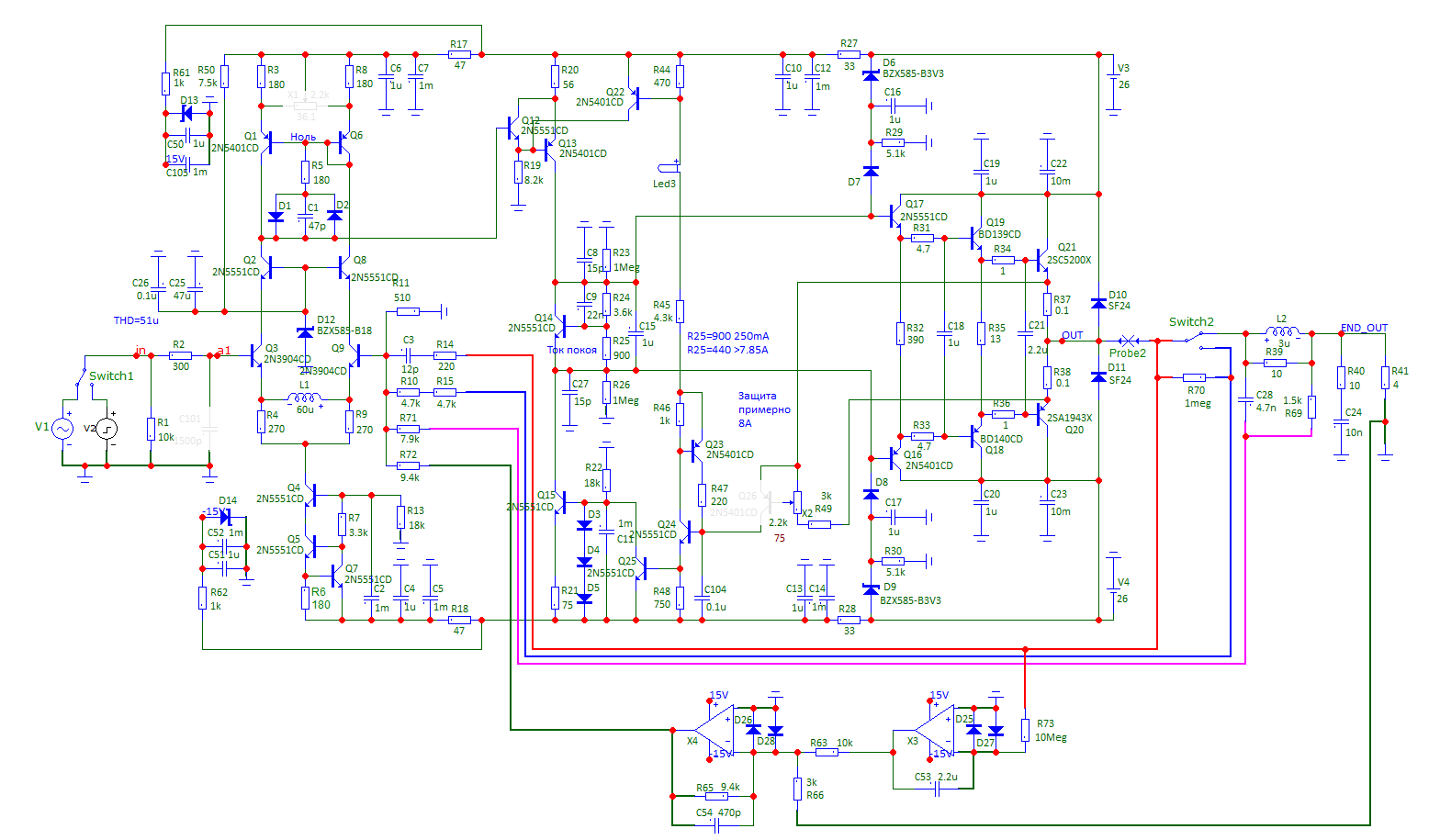1440x840 pixels.
Task: Select the R27 33 resistor
Action: (x=849, y=54)
